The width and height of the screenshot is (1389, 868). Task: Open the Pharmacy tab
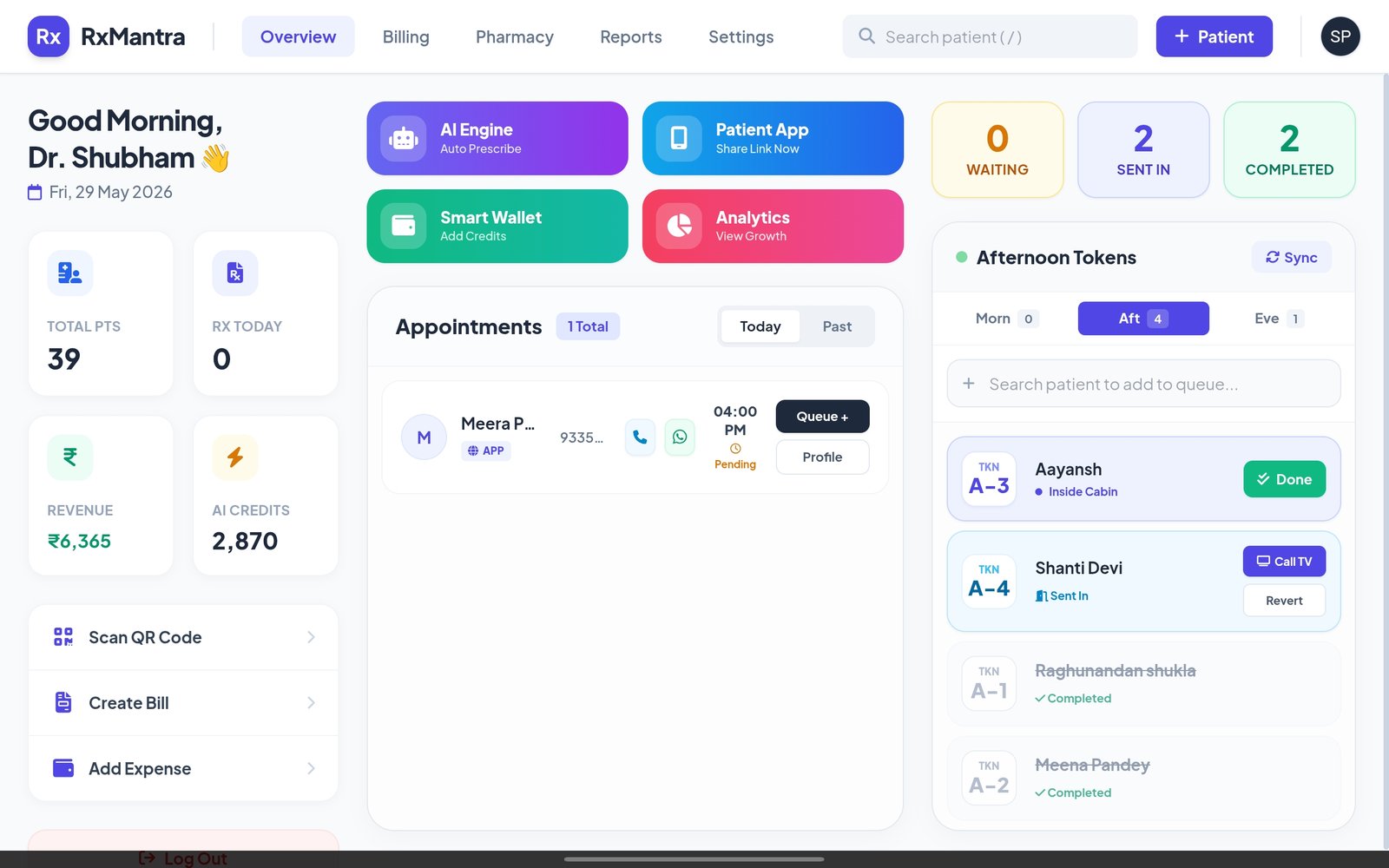tap(515, 36)
